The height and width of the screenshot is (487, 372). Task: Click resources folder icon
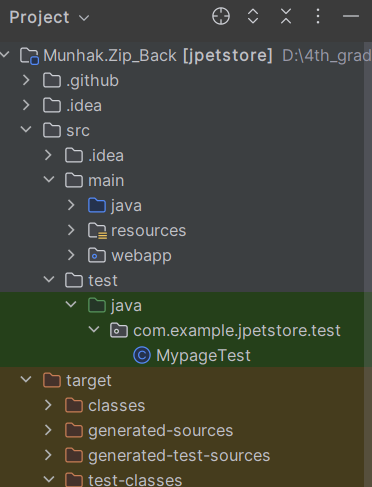point(97,231)
